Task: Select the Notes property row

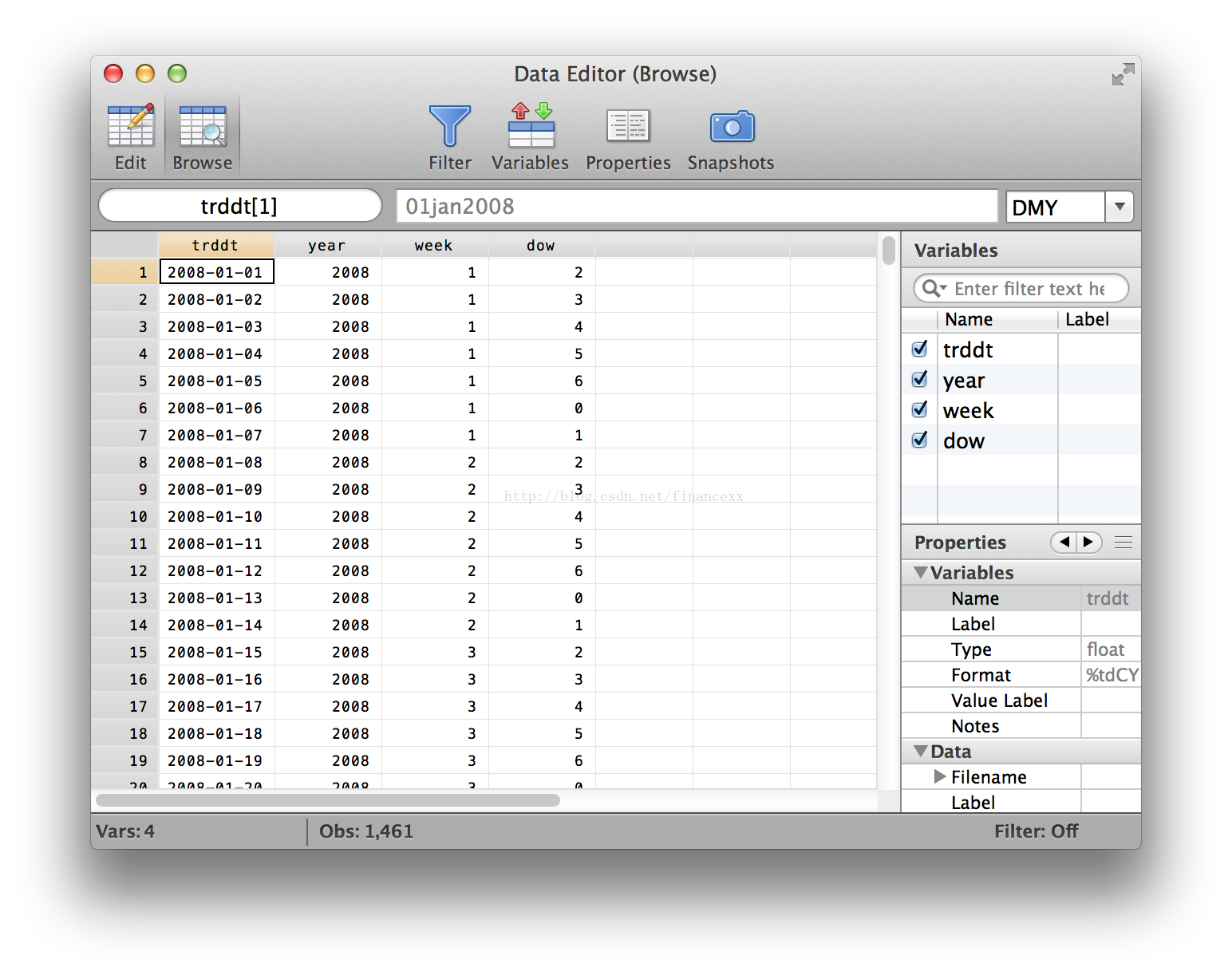Action: (1021, 726)
